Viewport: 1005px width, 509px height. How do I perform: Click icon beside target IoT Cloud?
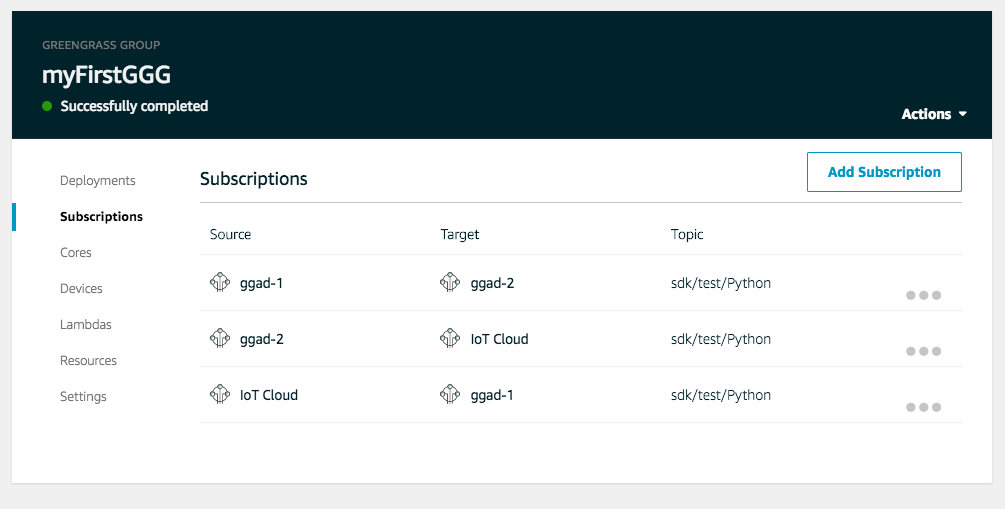click(x=450, y=338)
